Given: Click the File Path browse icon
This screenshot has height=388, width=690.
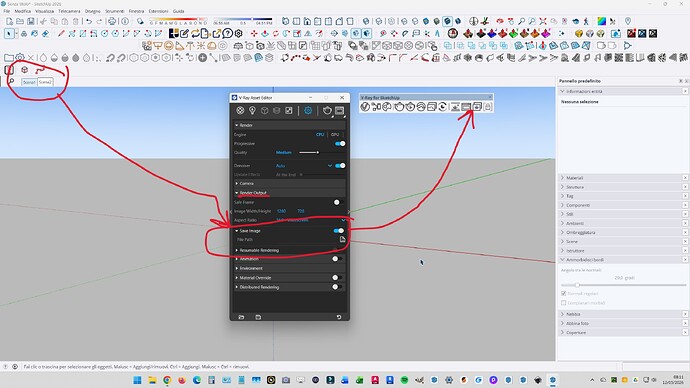Looking at the screenshot, I should (342, 239).
